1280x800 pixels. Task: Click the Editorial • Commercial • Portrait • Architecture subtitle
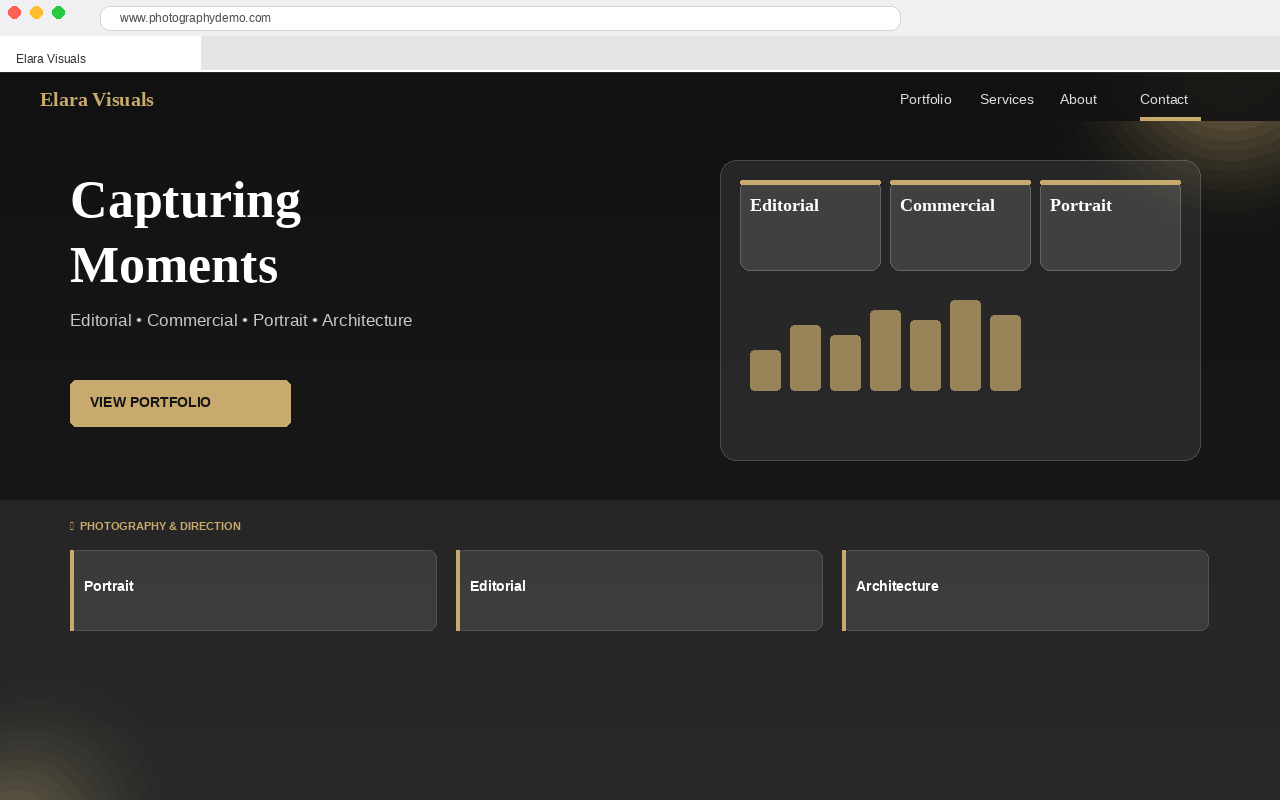241,320
